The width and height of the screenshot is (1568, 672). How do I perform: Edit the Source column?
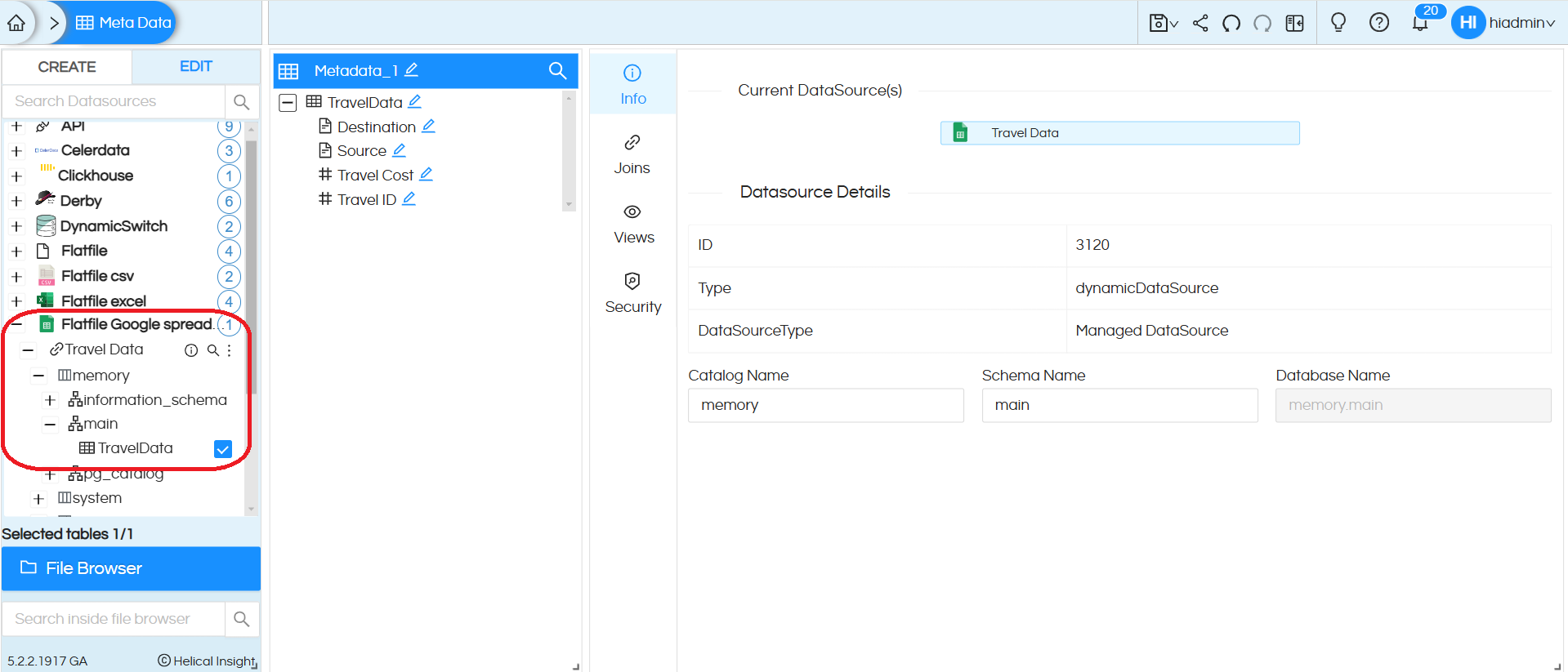pos(400,150)
